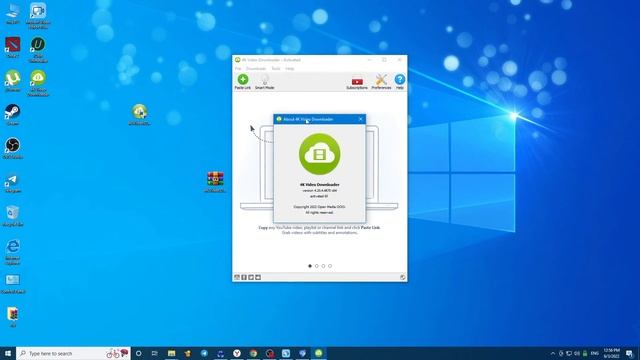Viewport: 640px width, 360px height.
Task: Click the large green cloud logo
Action: [319, 154]
